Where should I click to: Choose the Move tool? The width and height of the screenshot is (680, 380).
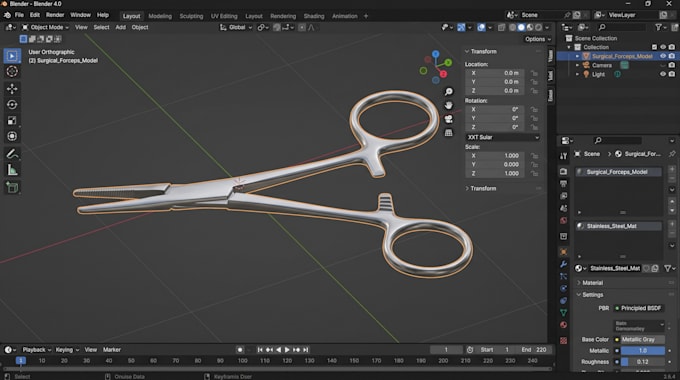pos(12,88)
